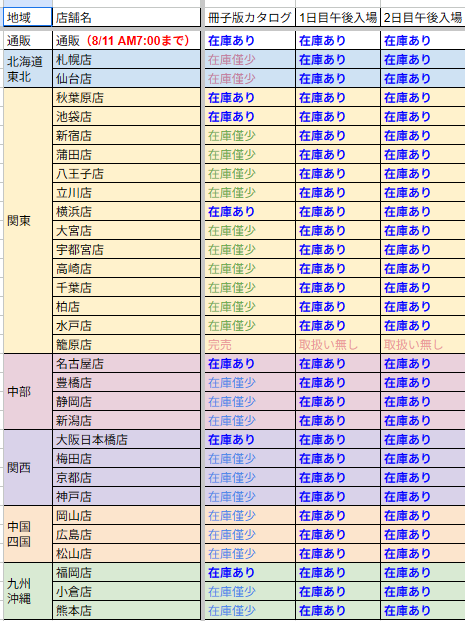Click the 冊子版カタログ column header
Image resolution: width=465 pixels, height=621 pixels.
(250, 17)
